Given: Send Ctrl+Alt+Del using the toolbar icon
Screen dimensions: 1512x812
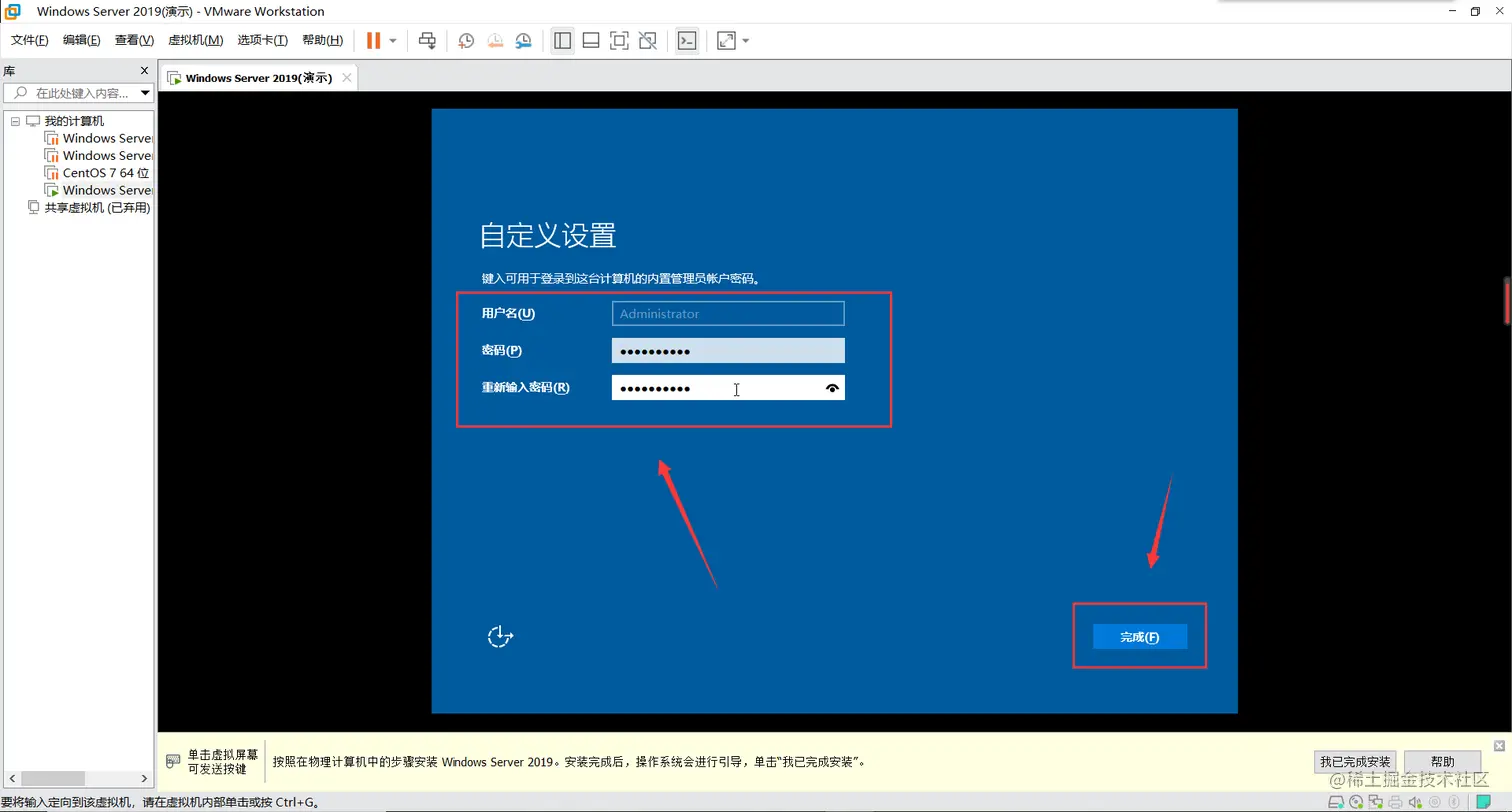Looking at the screenshot, I should tap(427, 40).
